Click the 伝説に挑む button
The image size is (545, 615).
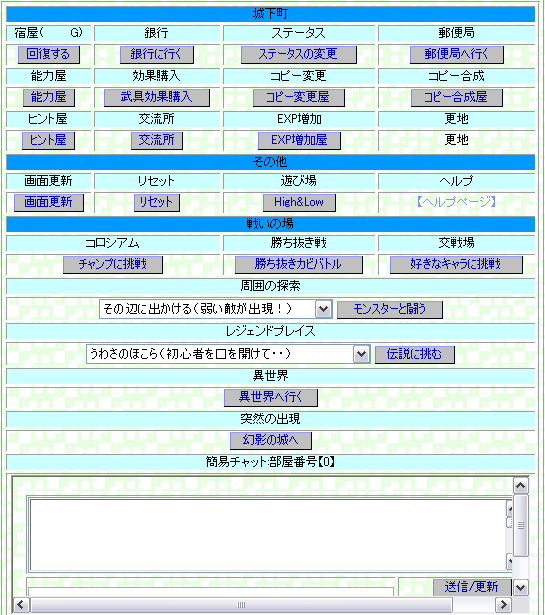414,355
